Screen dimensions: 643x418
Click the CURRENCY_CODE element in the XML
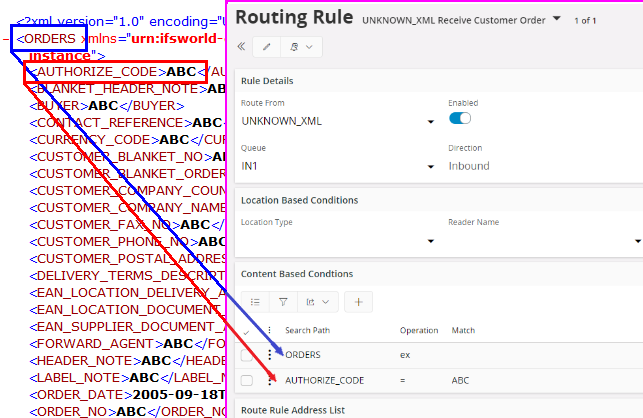(x=127, y=140)
